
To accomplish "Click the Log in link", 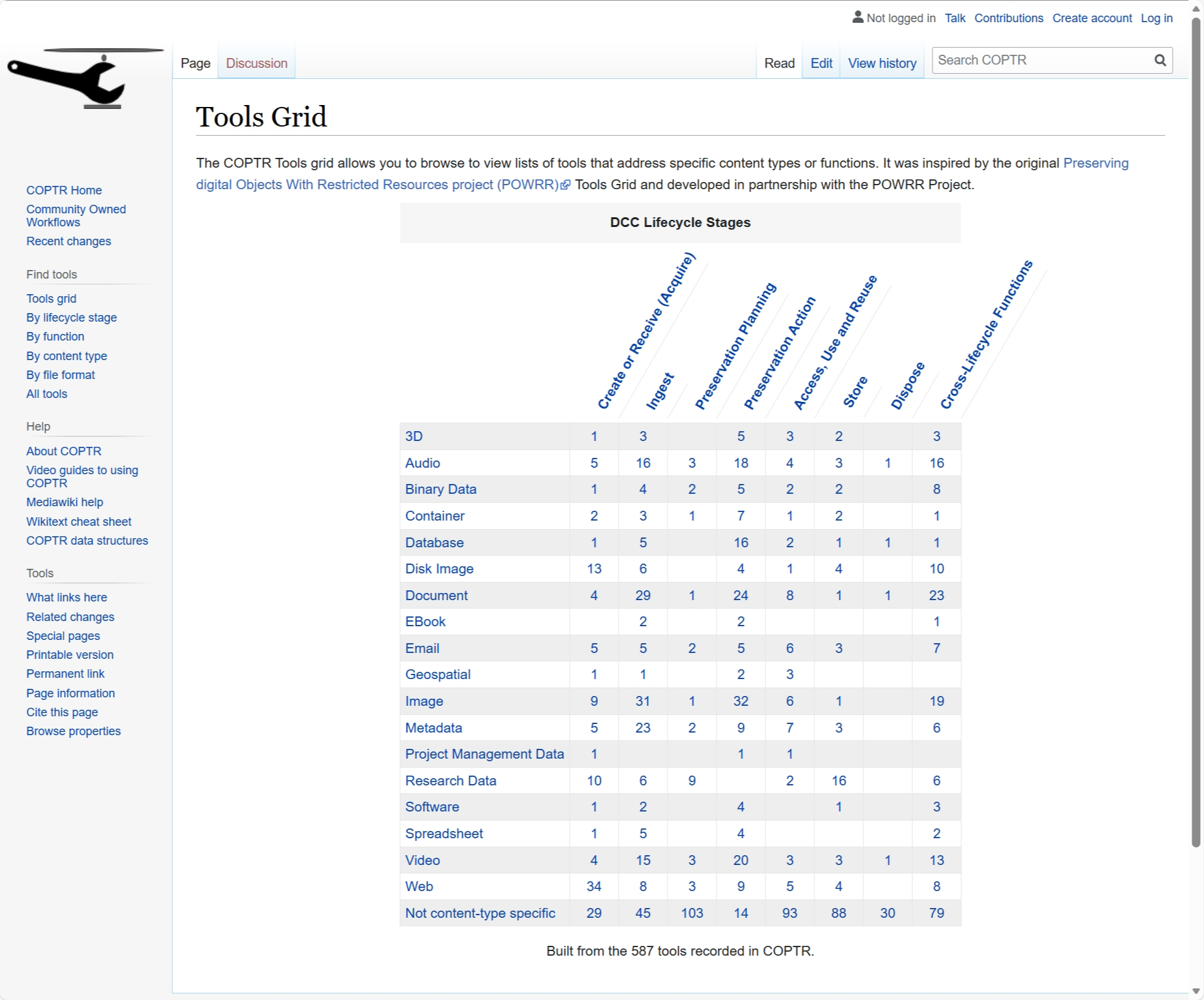I will (x=1156, y=18).
